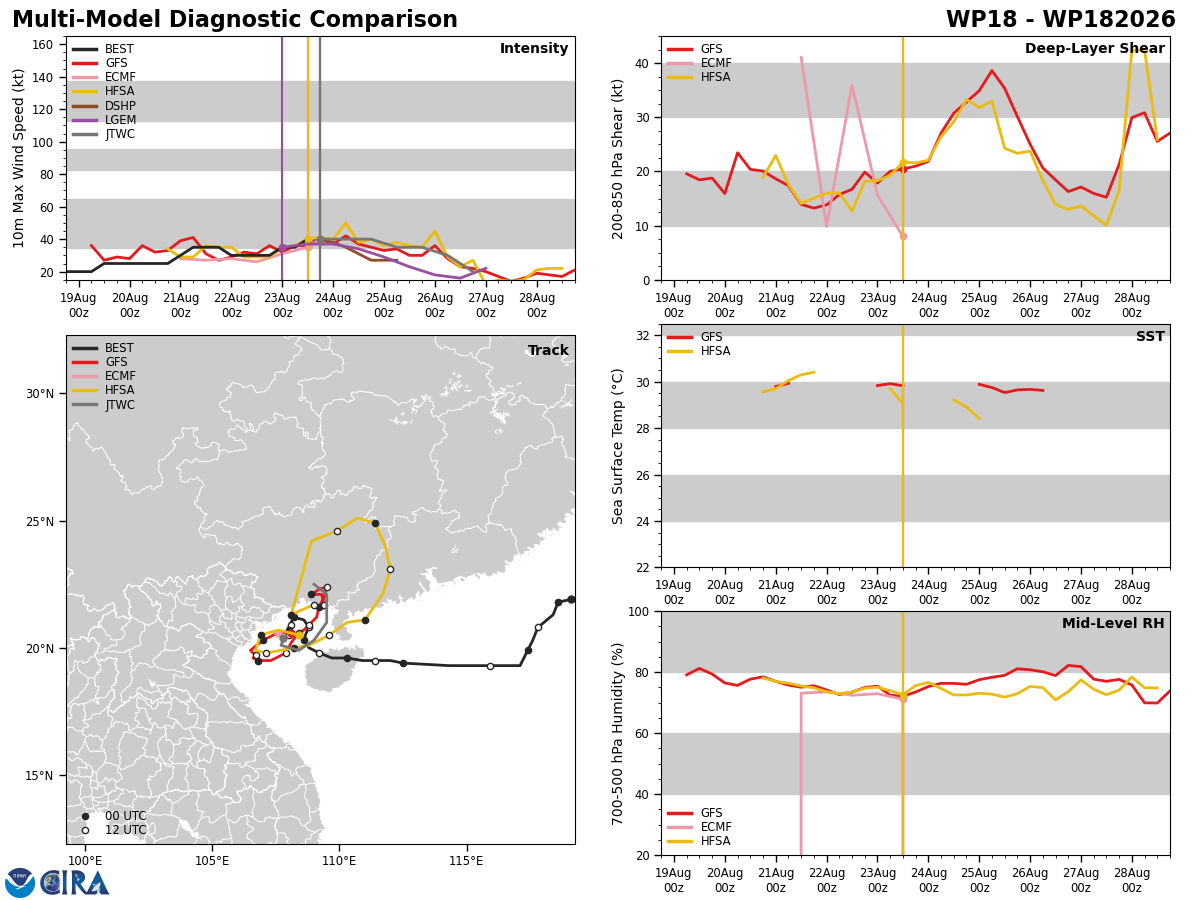Click the ECMF entry in Mid-Level RH legend
The height and width of the screenshot is (900, 1200).
[x=699, y=827]
